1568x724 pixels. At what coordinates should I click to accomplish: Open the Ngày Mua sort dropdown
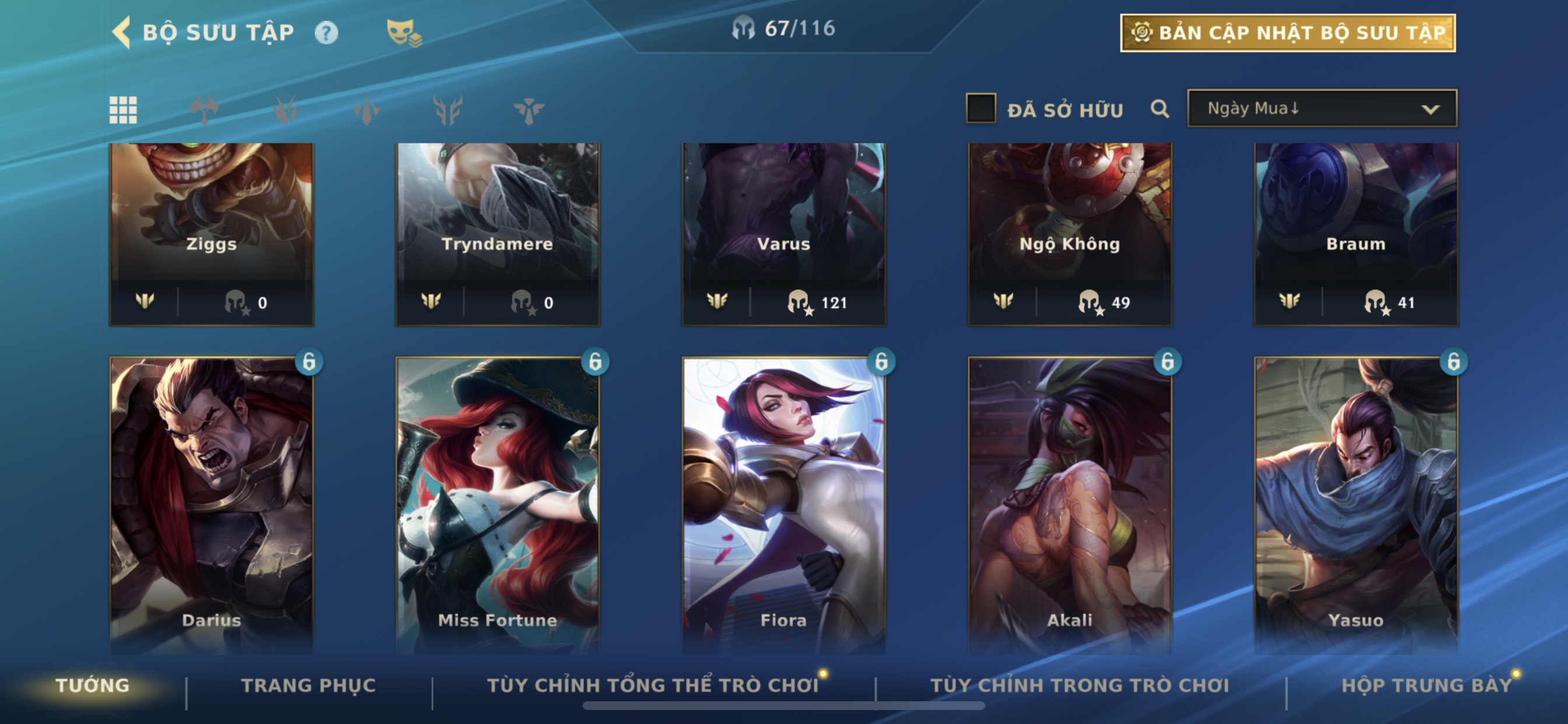click(x=1321, y=108)
